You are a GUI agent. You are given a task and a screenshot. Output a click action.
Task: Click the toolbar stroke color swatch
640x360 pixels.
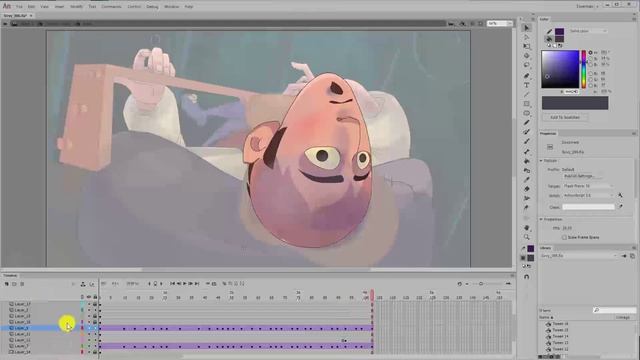tap(531, 248)
